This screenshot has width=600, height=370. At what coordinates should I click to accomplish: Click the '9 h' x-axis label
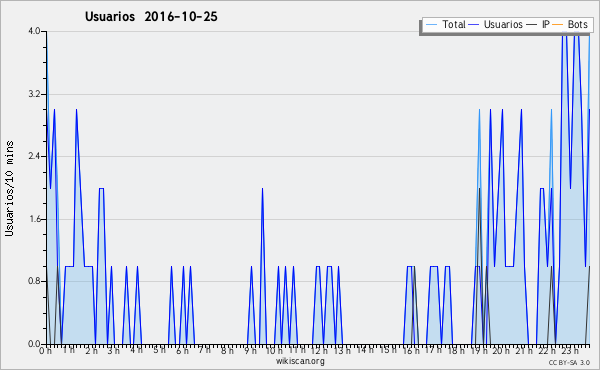[x=250, y=351]
